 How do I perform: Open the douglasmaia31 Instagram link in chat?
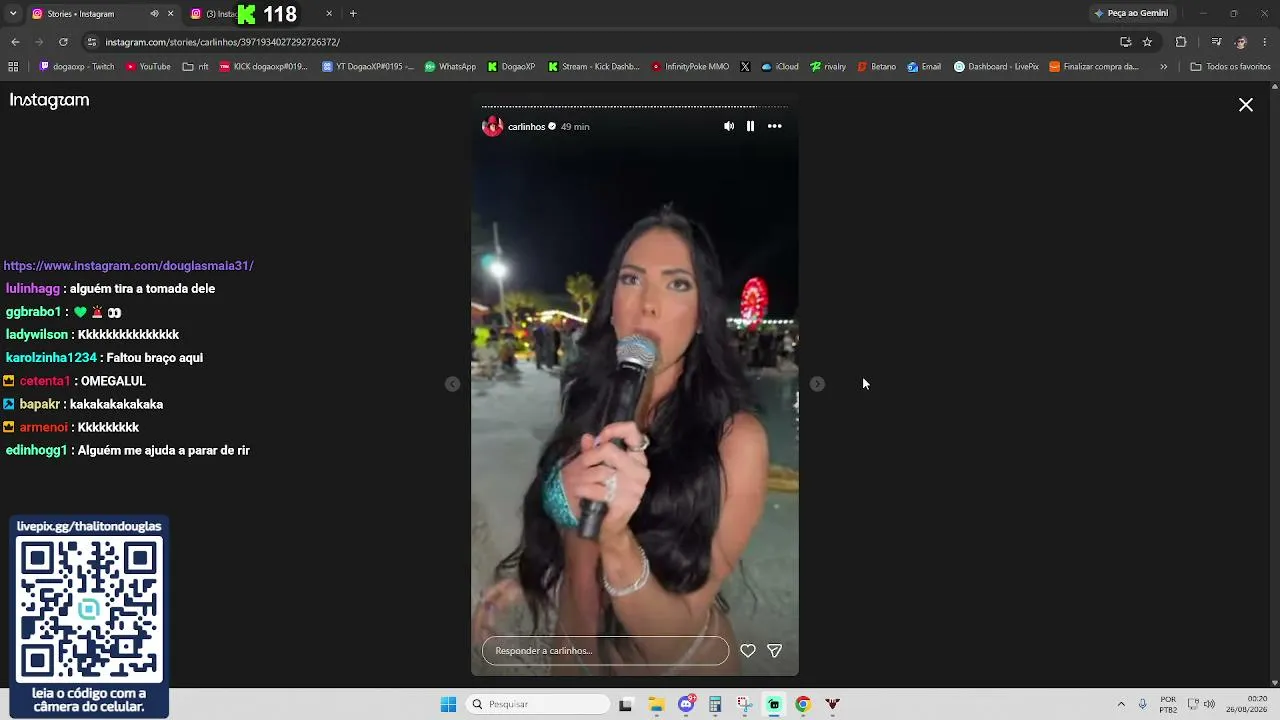point(128,266)
